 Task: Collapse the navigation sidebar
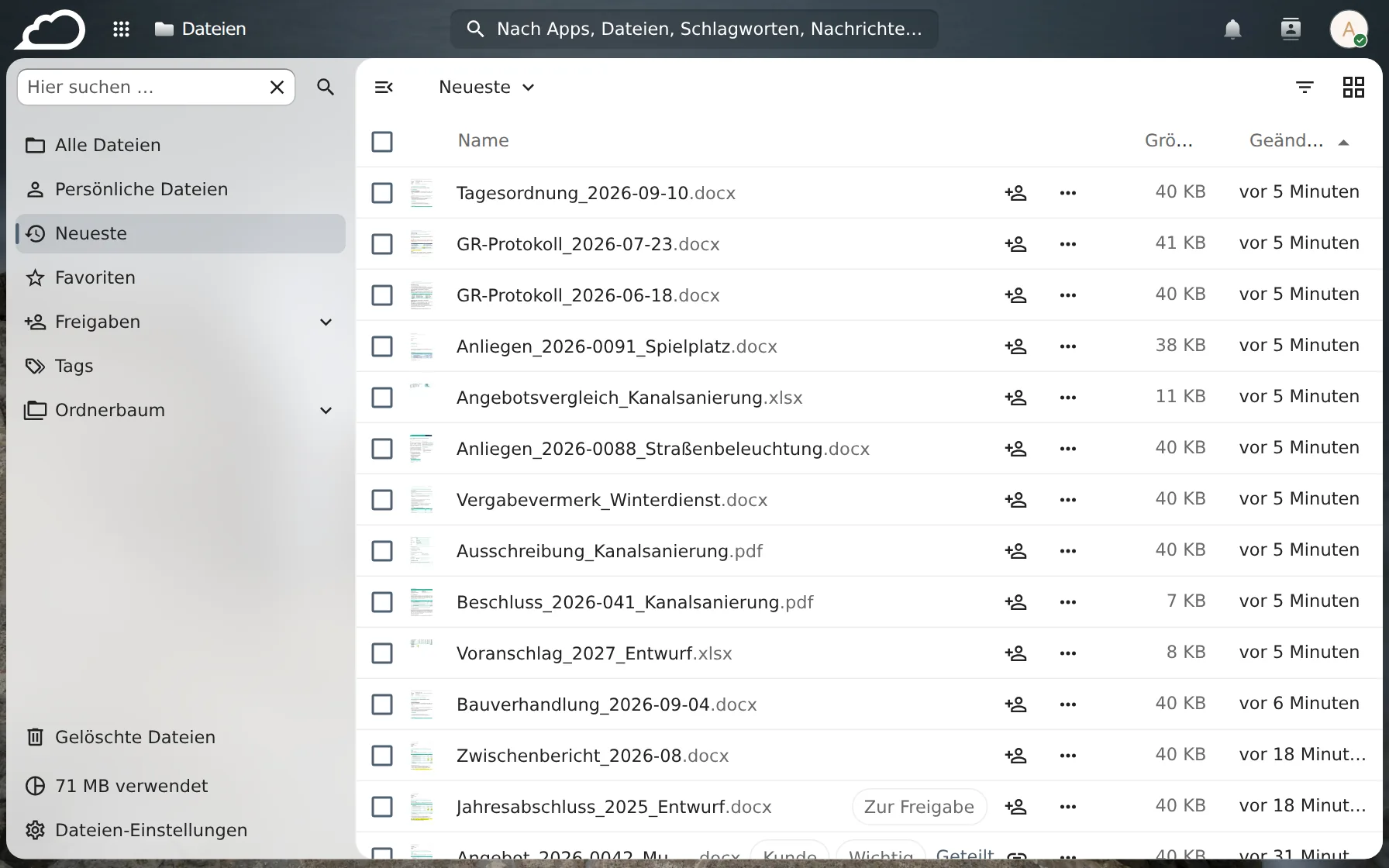click(384, 87)
